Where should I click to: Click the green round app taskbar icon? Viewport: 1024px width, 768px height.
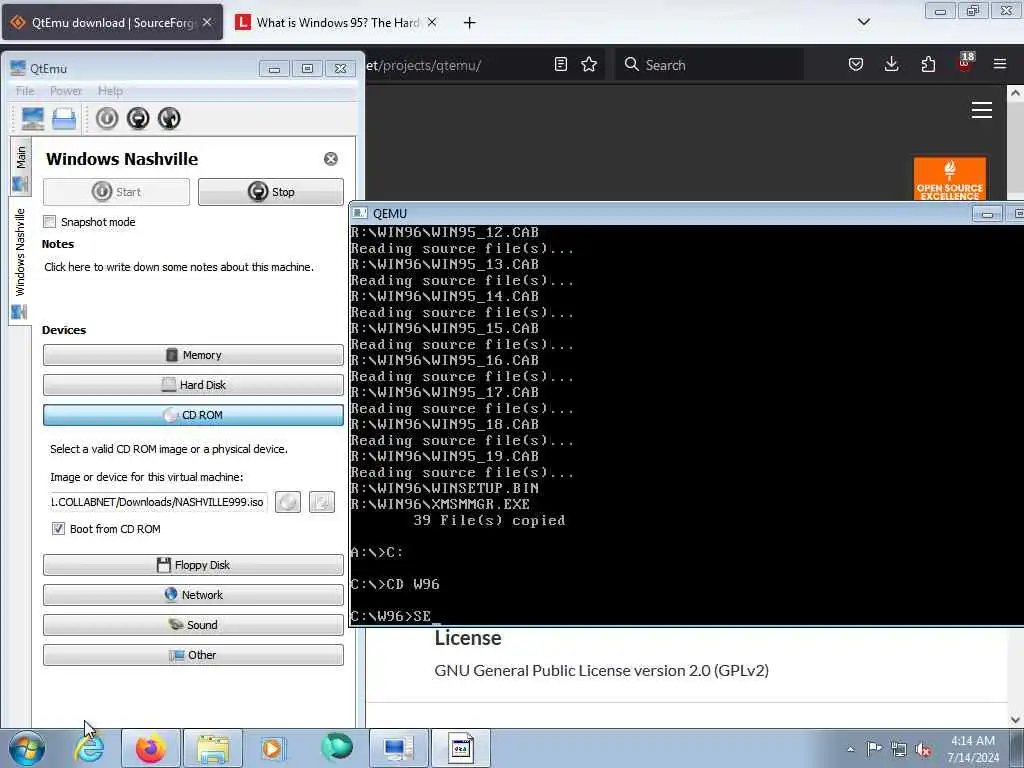(337, 747)
